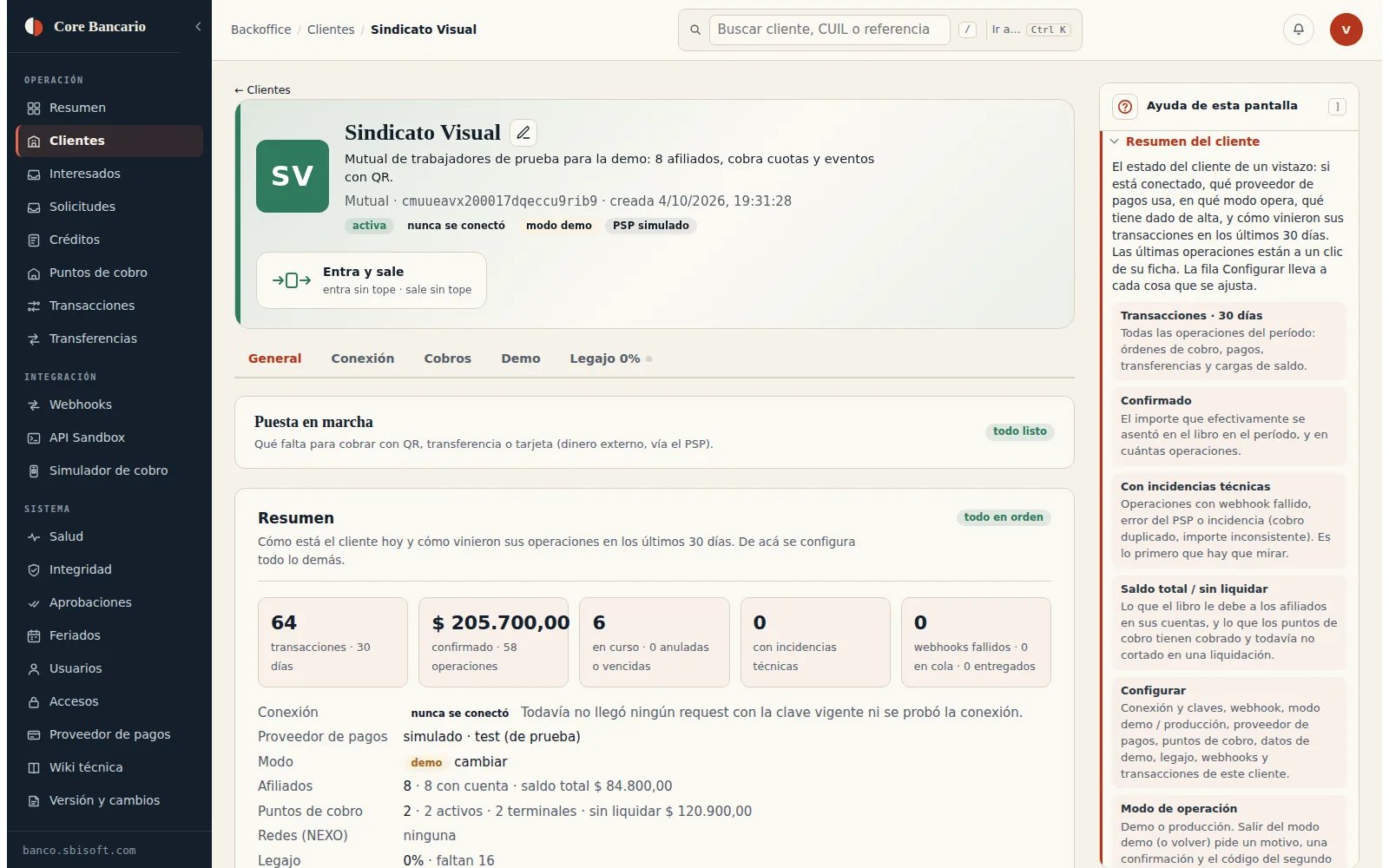Open notifications bell
The image size is (1389, 868).
tap(1299, 30)
